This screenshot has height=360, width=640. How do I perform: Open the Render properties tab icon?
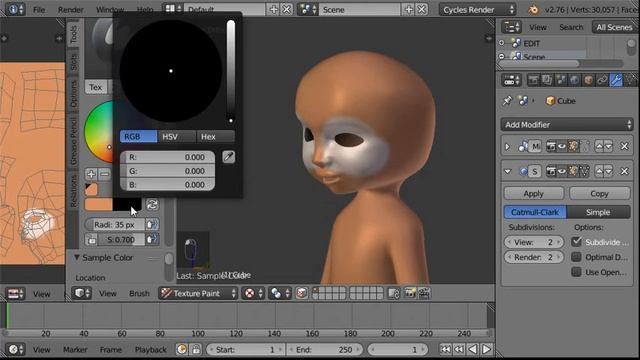(x=533, y=80)
